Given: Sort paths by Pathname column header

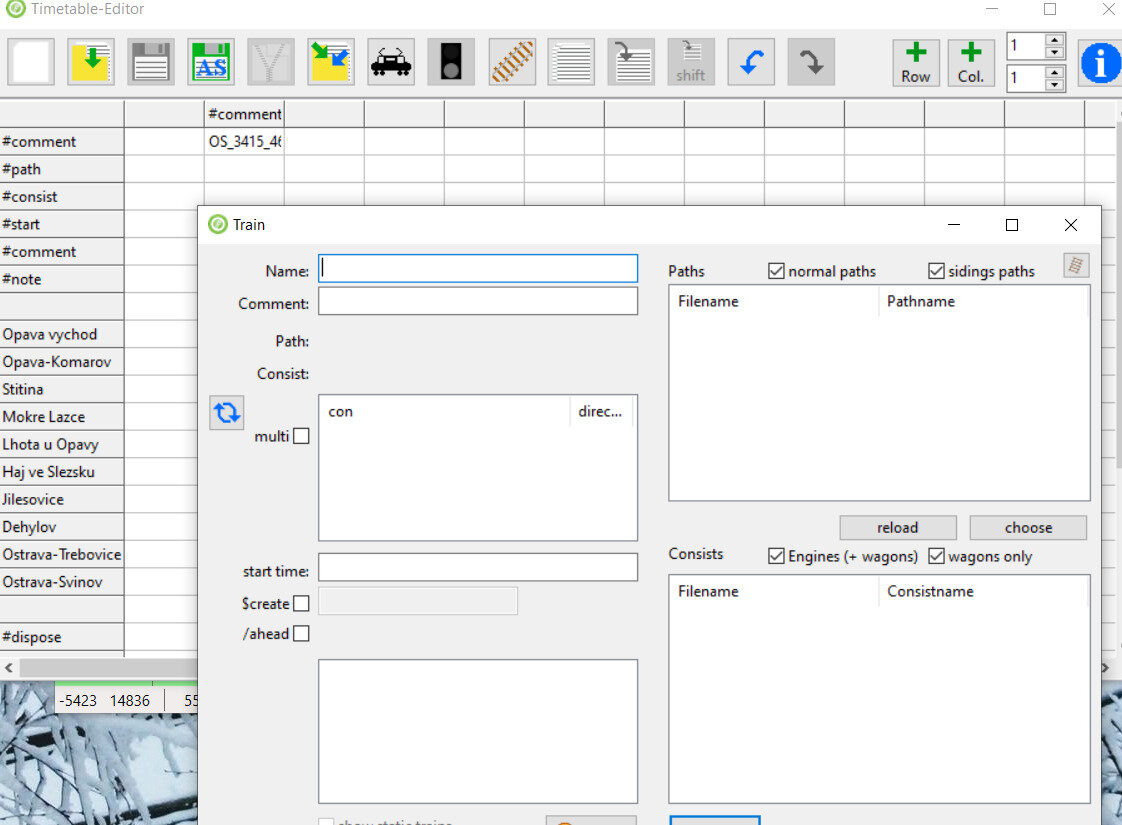Looking at the screenshot, I should [x=920, y=301].
